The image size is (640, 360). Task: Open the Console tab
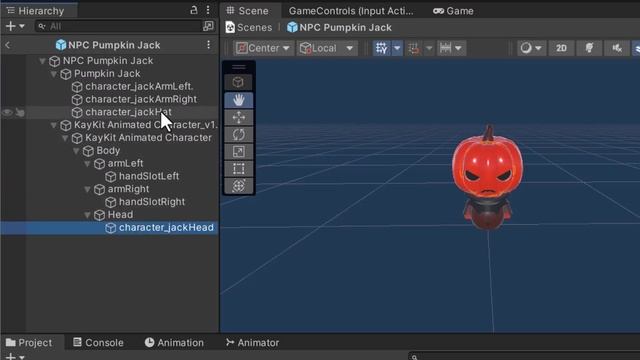click(98, 342)
